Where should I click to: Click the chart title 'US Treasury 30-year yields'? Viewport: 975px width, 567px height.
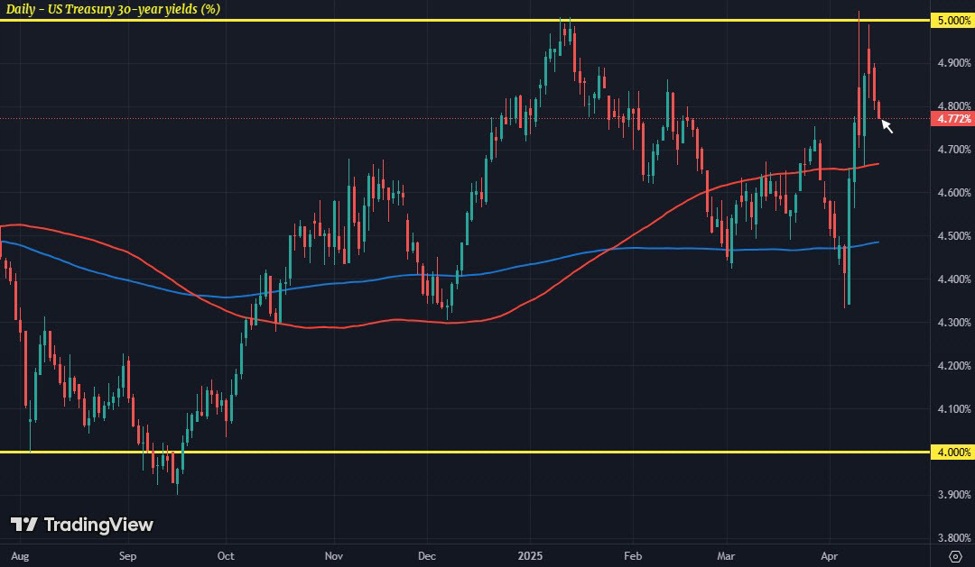111,9
